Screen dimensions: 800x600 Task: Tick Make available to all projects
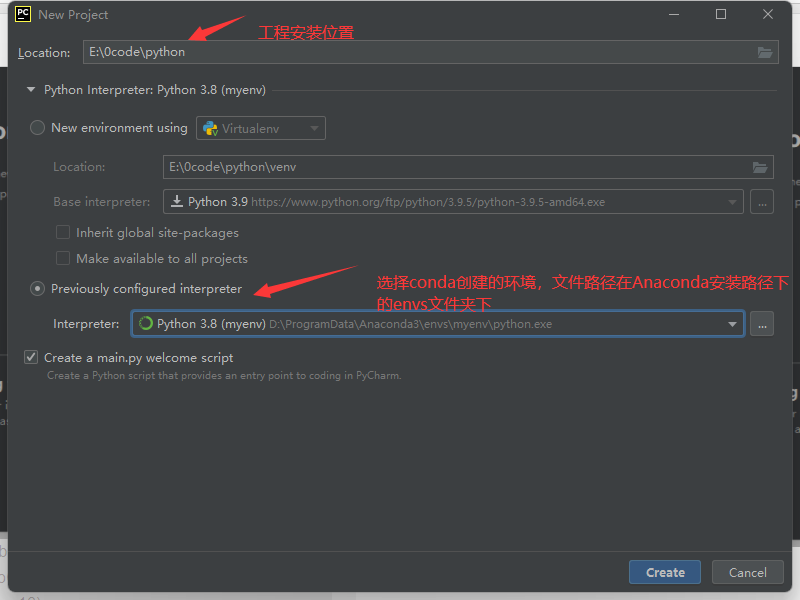tap(63, 258)
